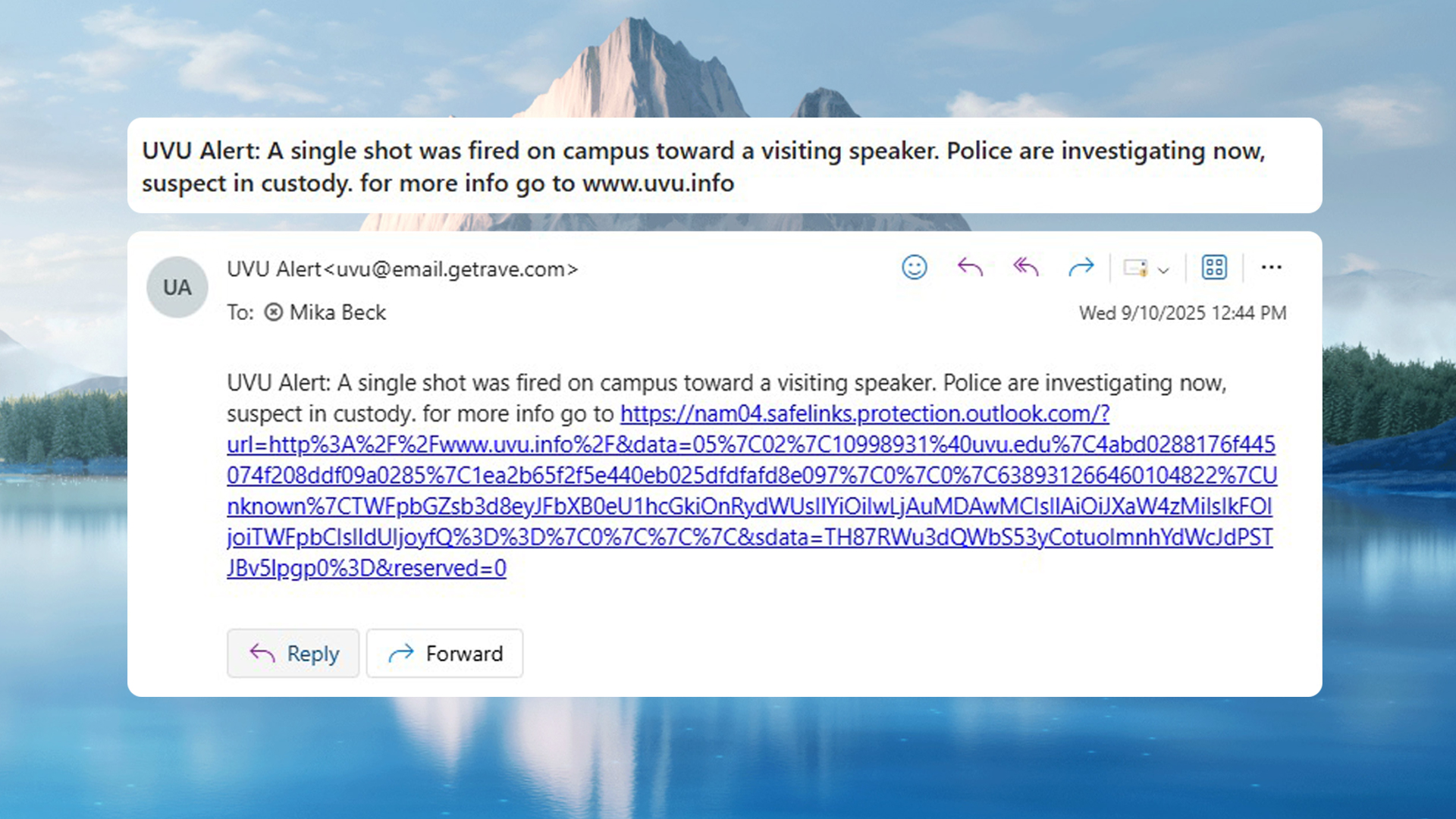Open the UA sender avatar
This screenshot has height=819, width=1456.
pyautogui.click(x=177, y=287)
